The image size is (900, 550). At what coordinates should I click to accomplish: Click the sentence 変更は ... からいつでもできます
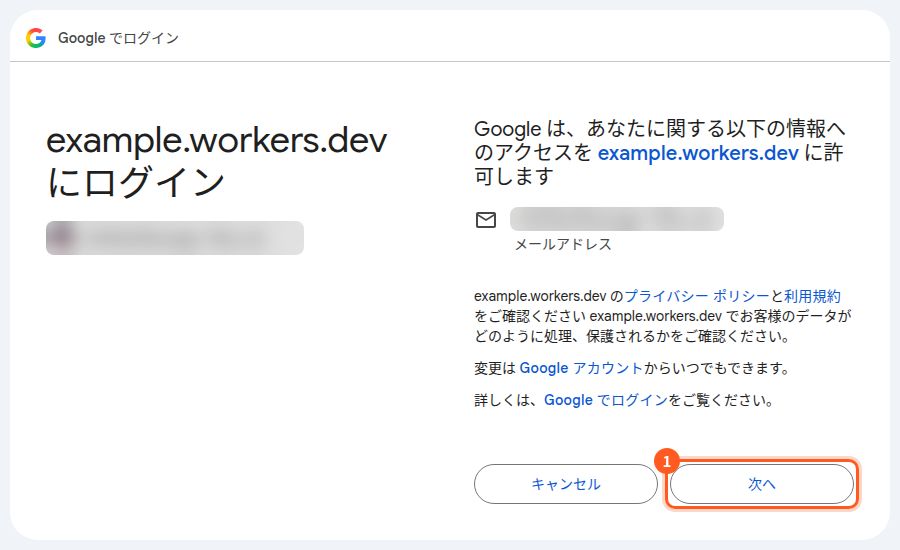point(631,368)
